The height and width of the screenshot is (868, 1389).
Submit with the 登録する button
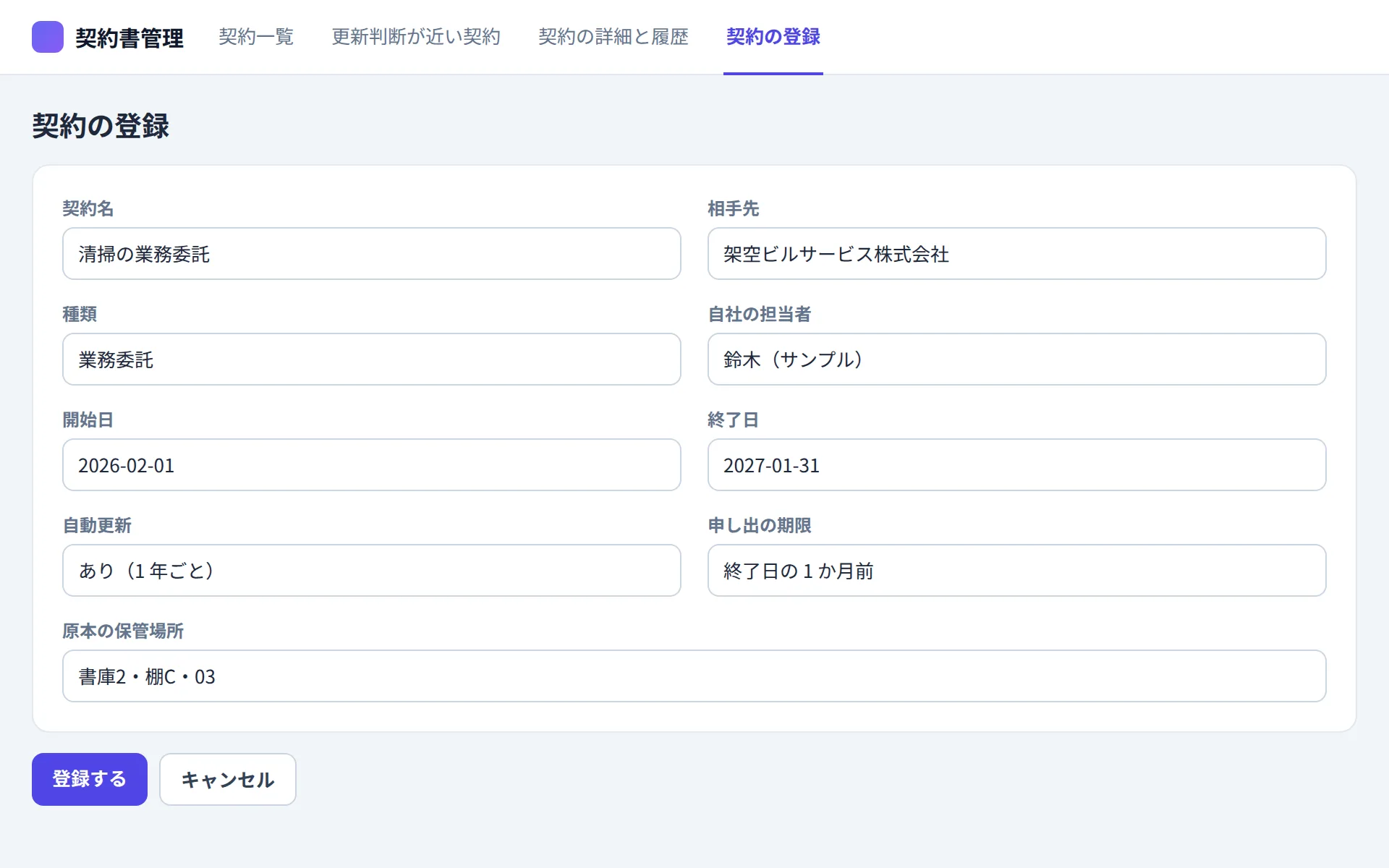point(90,779)
